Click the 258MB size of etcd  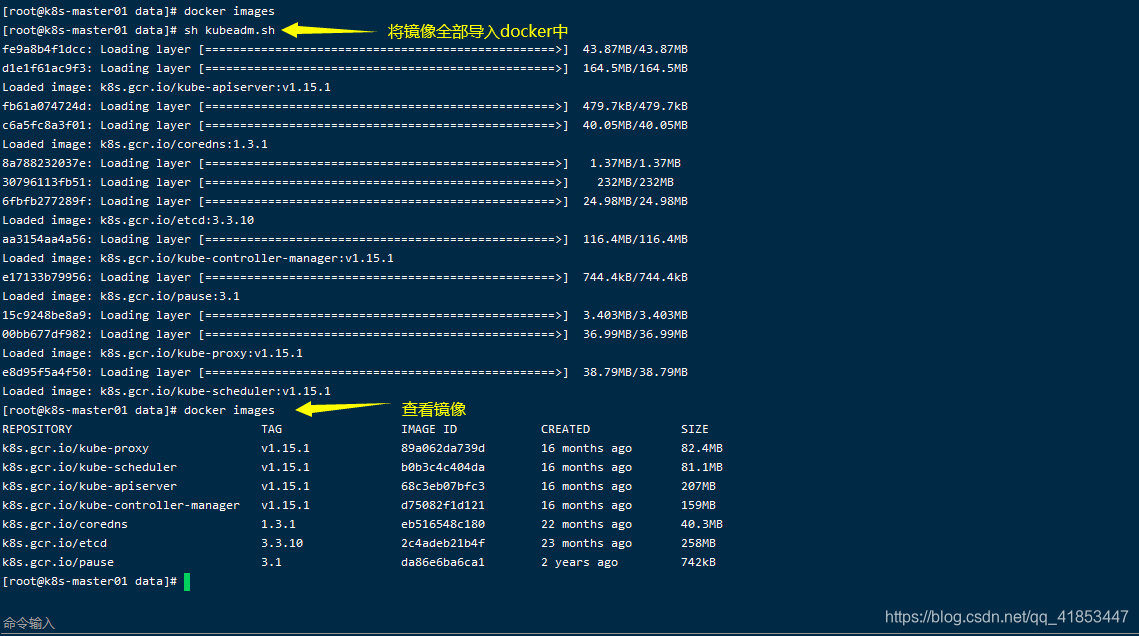click(x=698, y=543)
